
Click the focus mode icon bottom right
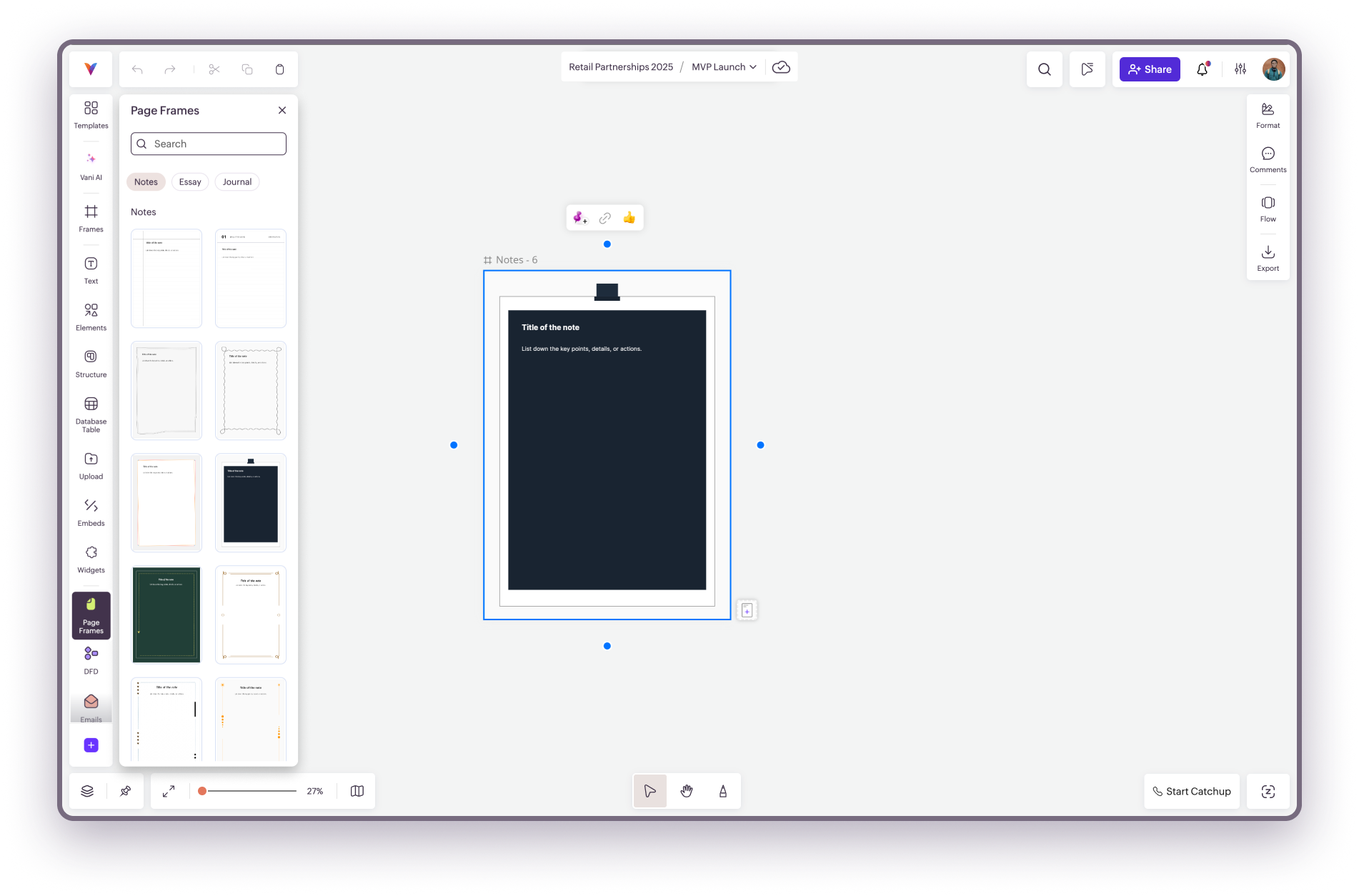pyautogui.click(x=1268, y=791)
